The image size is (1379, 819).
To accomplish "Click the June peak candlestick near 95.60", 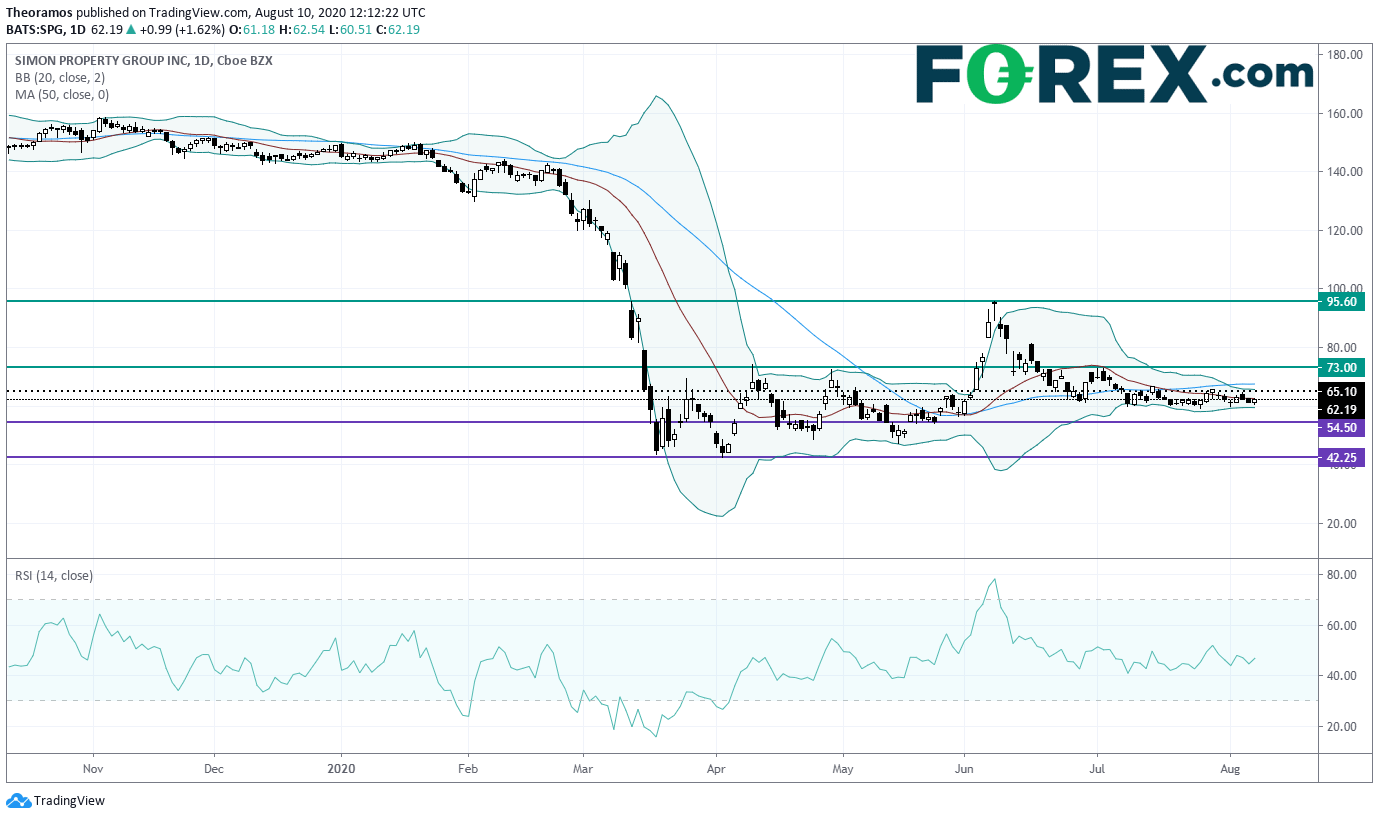I will pyautogui.click(x=994, y=317).
